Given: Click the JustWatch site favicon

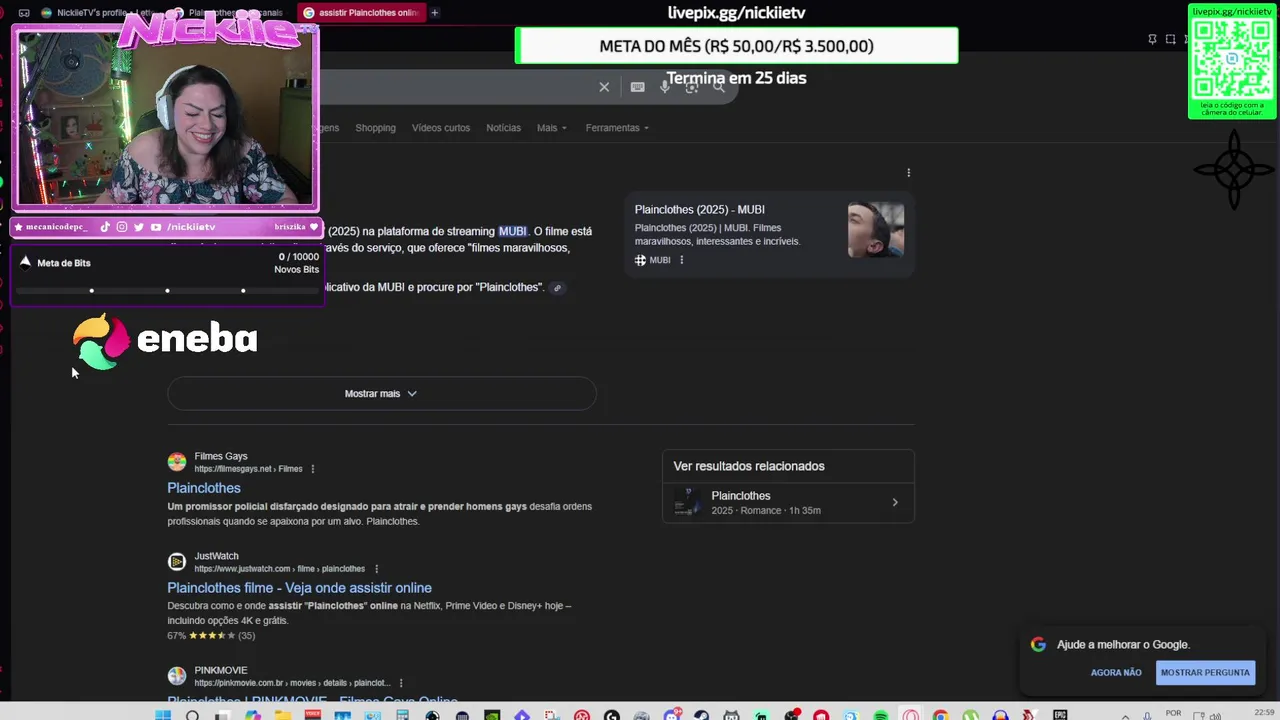Looking at the screenshot, I should pos(177,562).
